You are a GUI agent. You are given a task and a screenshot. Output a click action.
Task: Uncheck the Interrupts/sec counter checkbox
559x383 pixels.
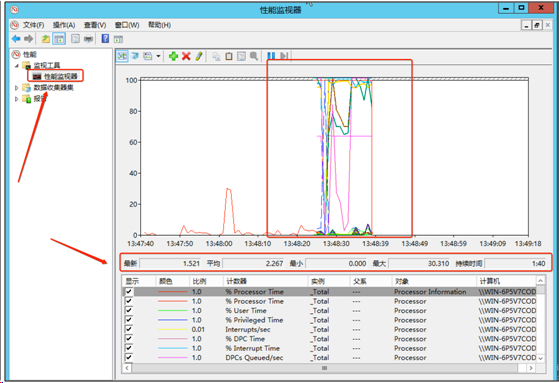click(x=129, y=329)
